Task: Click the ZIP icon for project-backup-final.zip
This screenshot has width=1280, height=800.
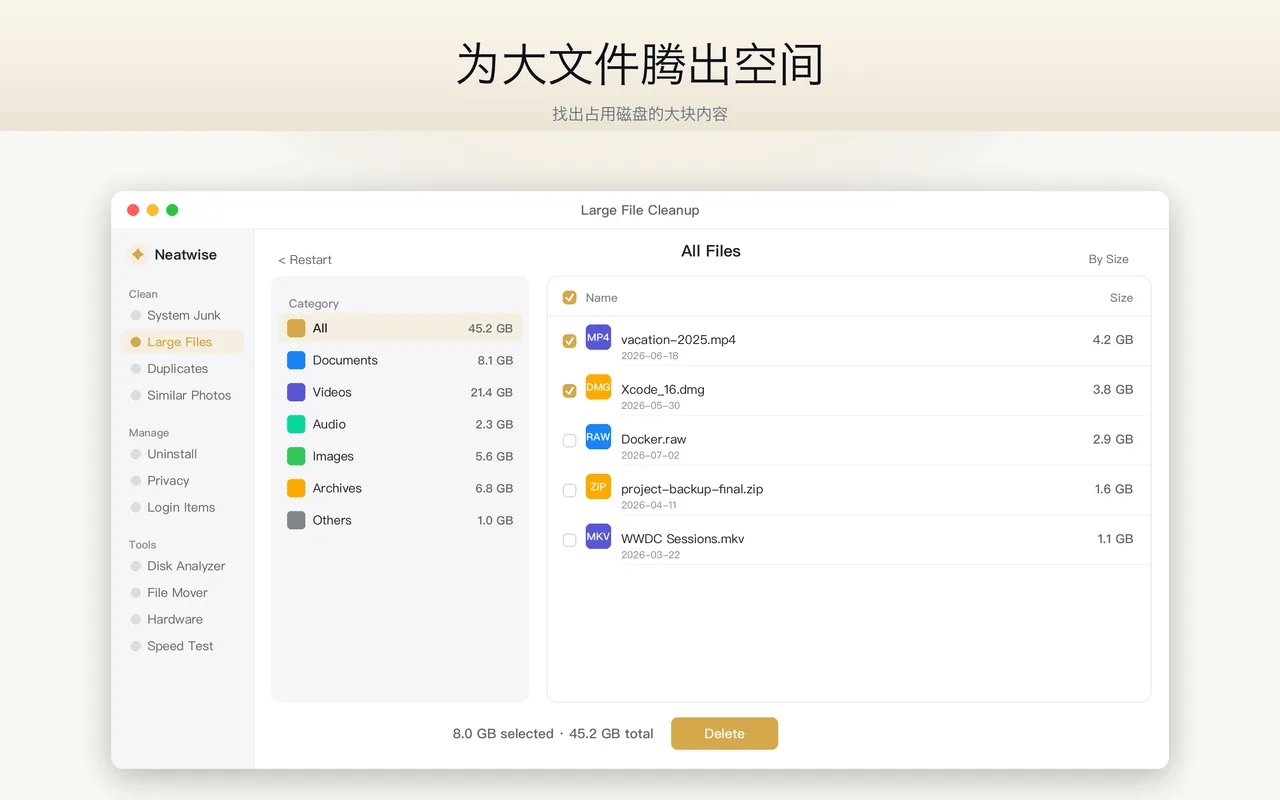Action: [598, 487]
